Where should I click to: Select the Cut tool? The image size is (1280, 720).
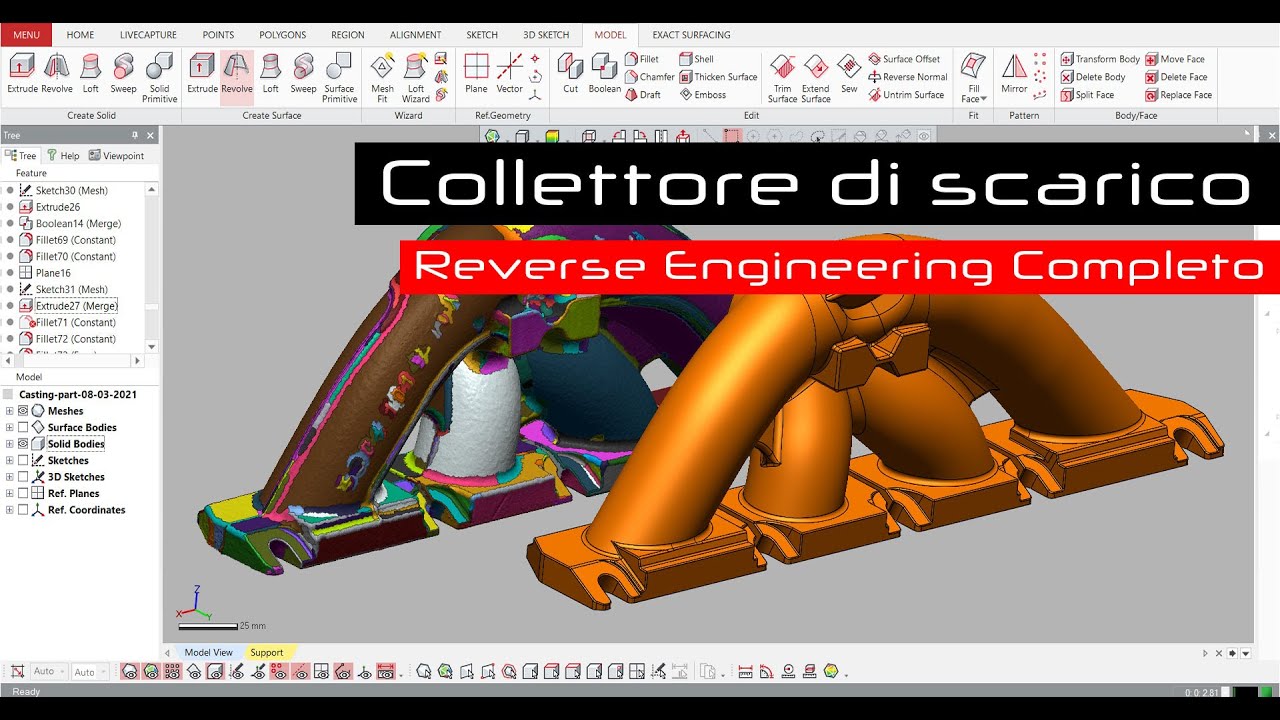tap(570, 75)
